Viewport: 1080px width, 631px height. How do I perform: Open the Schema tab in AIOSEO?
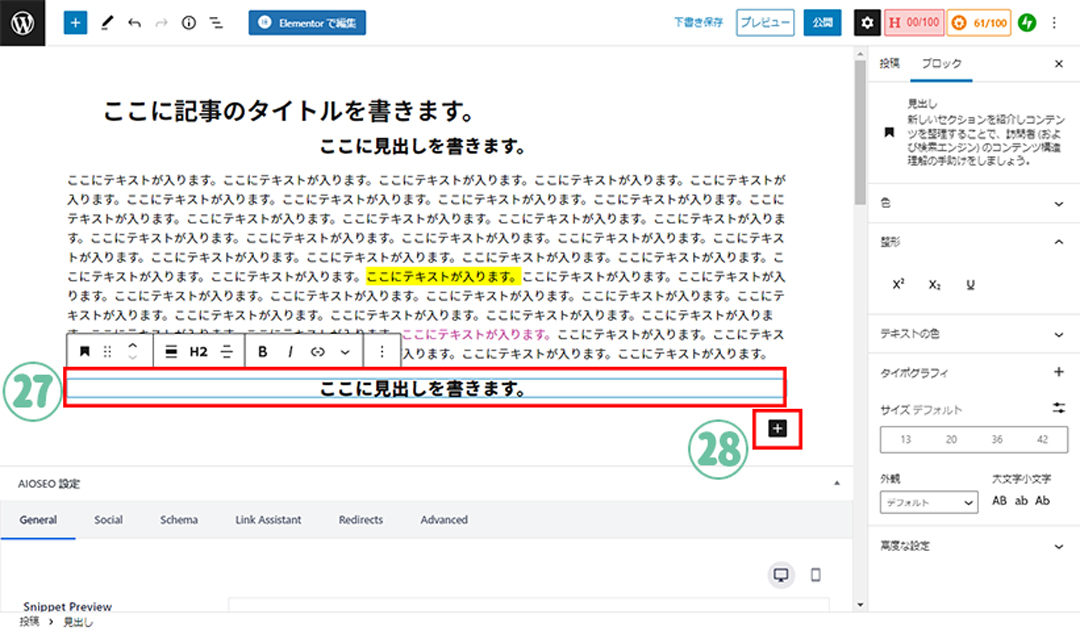pos(178,520)
